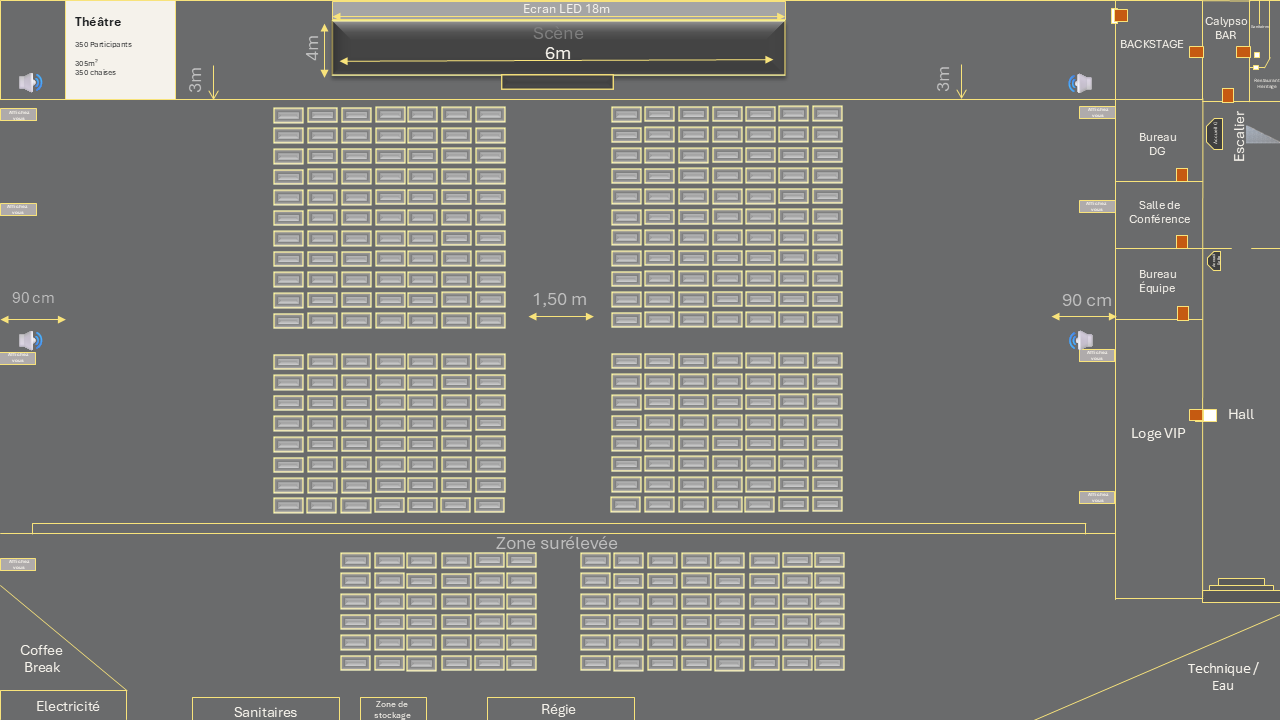Viewport: 1280px width, 720px height.
Task: Select the Bureau Équipe room label
Action: pos(1158,281)
